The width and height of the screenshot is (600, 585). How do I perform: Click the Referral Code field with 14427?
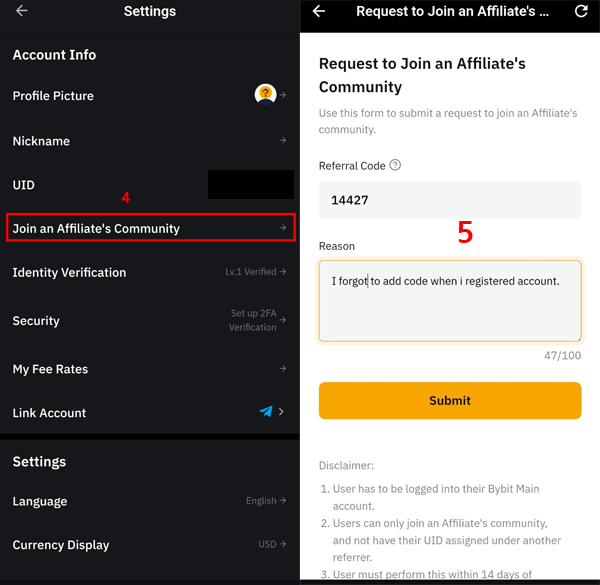coord(450,200)
